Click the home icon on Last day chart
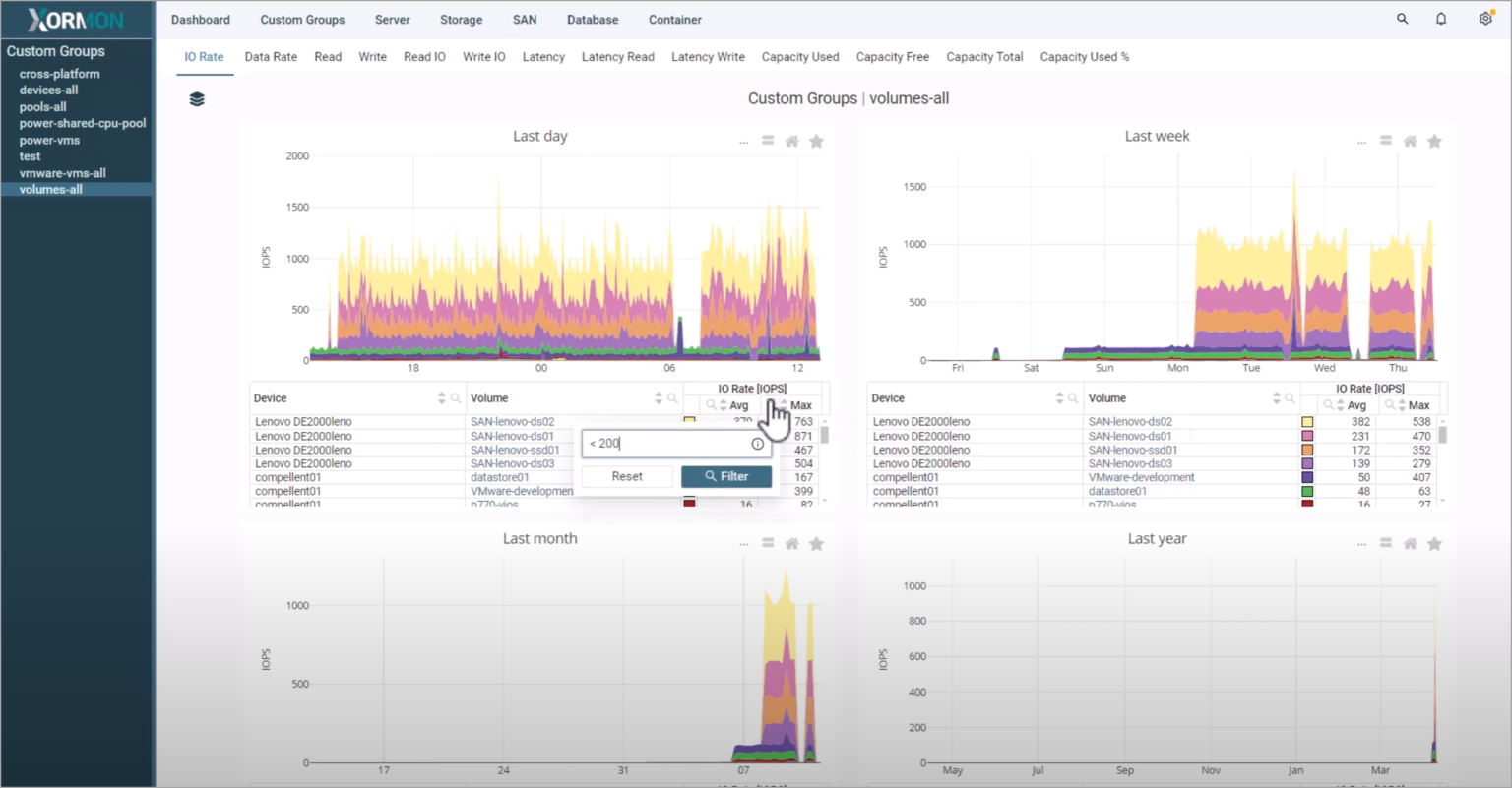Image resolution: width=1512 pixels, height=788 pixels. pyautogui.click(x=791, y=140)
